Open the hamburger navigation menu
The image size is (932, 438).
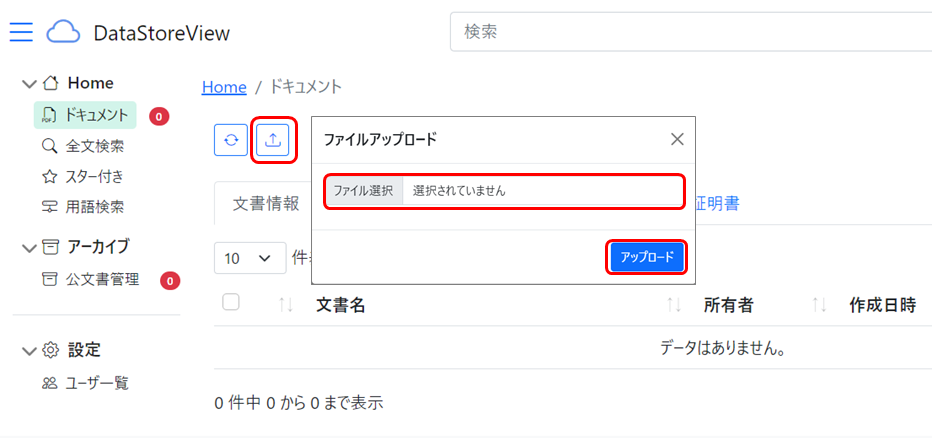(x=21, y=32)
